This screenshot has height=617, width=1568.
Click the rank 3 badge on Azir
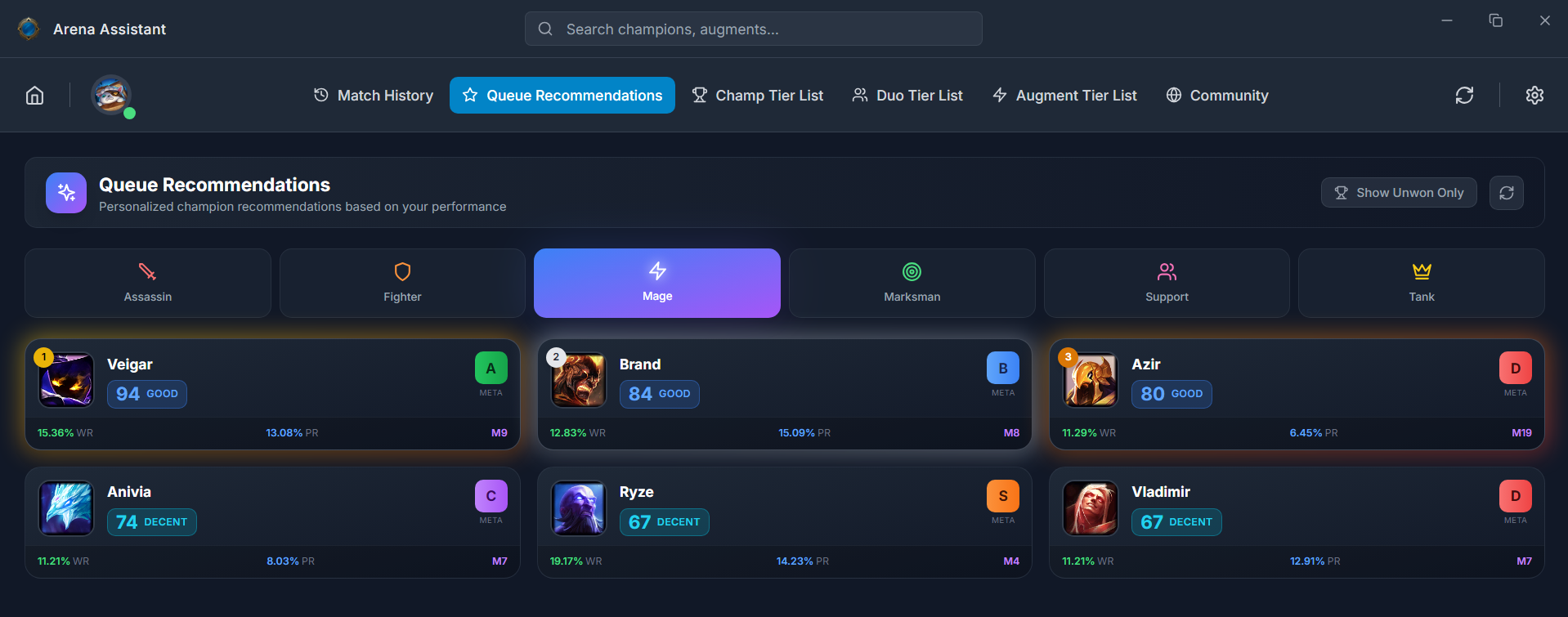click(1068, 357)
